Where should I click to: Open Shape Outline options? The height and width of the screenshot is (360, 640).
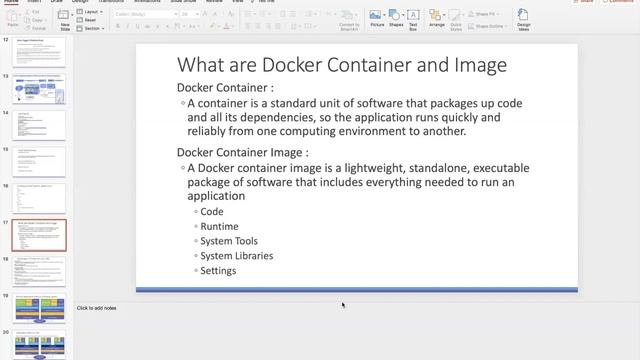point(487,27)
